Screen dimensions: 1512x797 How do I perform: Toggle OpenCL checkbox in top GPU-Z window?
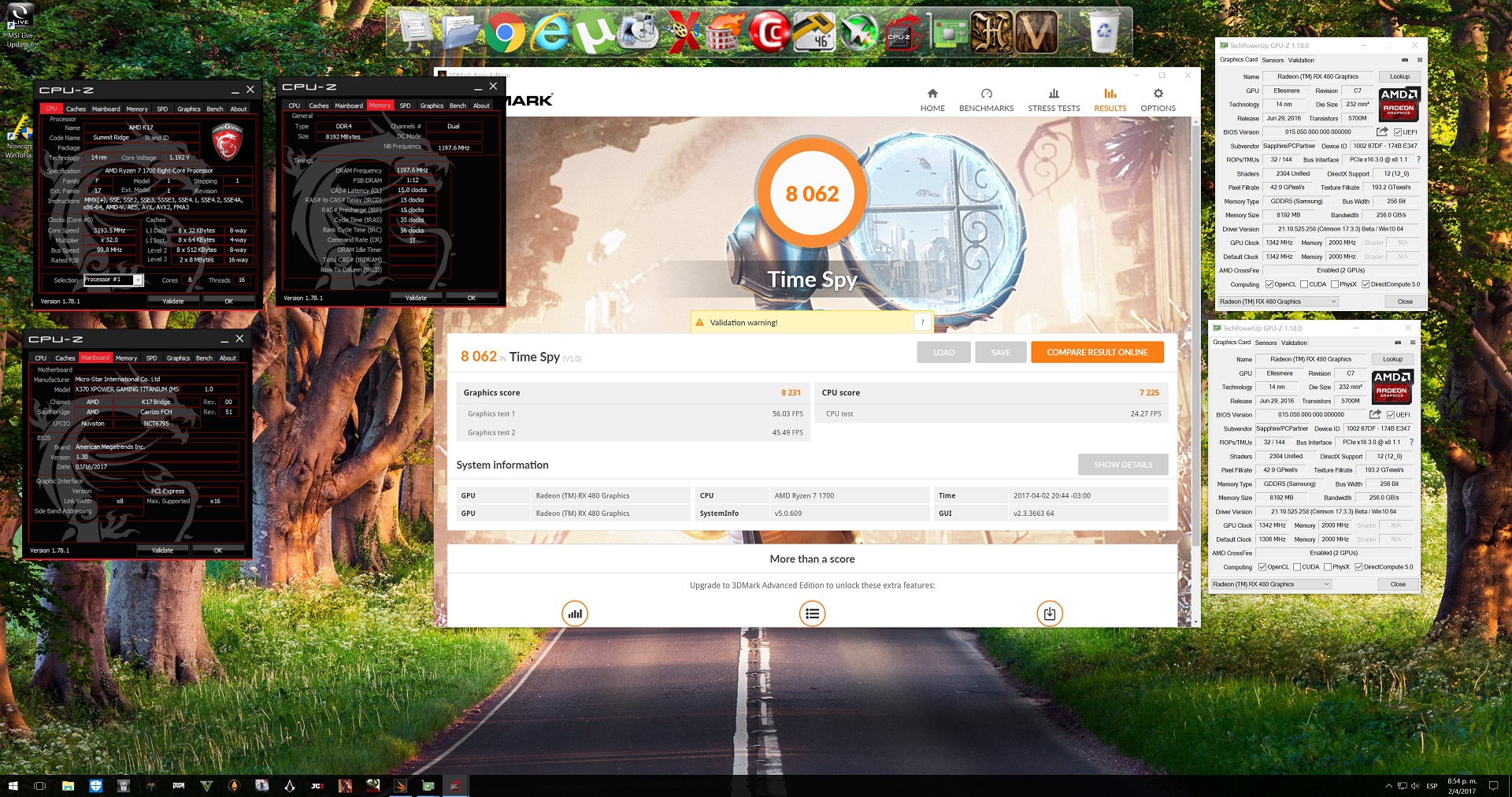point(1269,284)
